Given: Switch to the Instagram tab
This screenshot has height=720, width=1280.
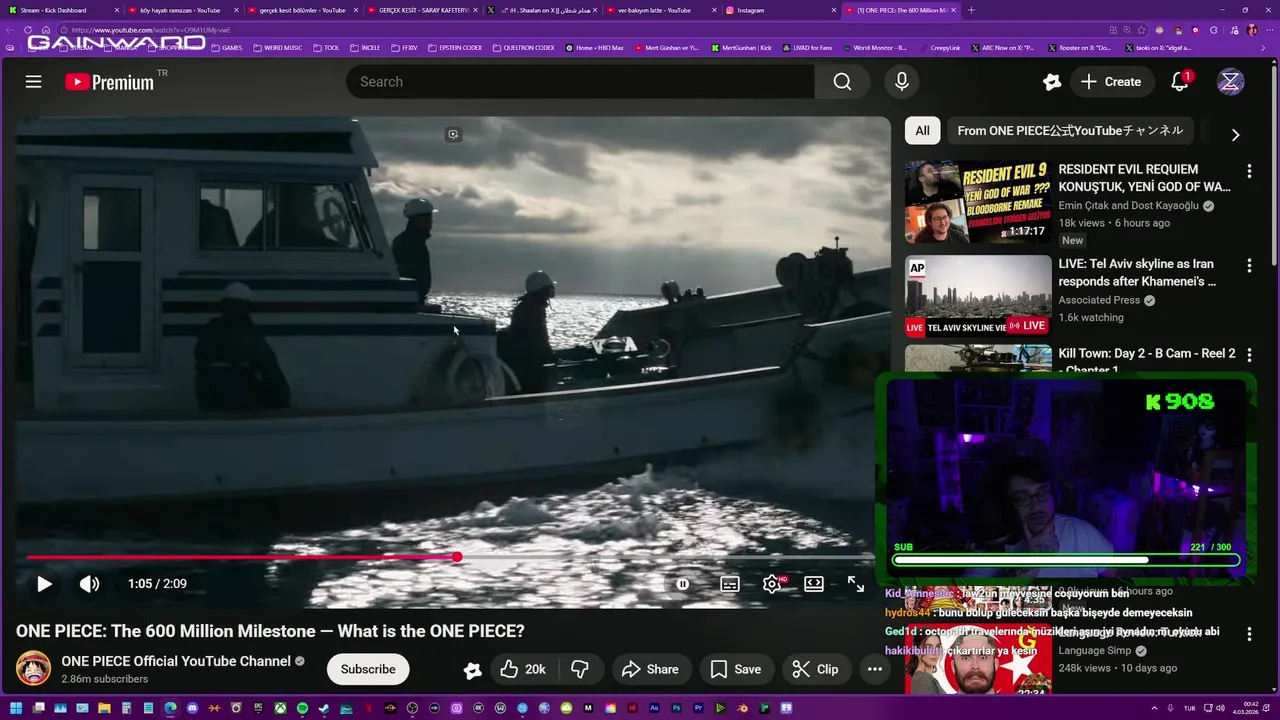Looking at the screenshot, I should 780,10.
